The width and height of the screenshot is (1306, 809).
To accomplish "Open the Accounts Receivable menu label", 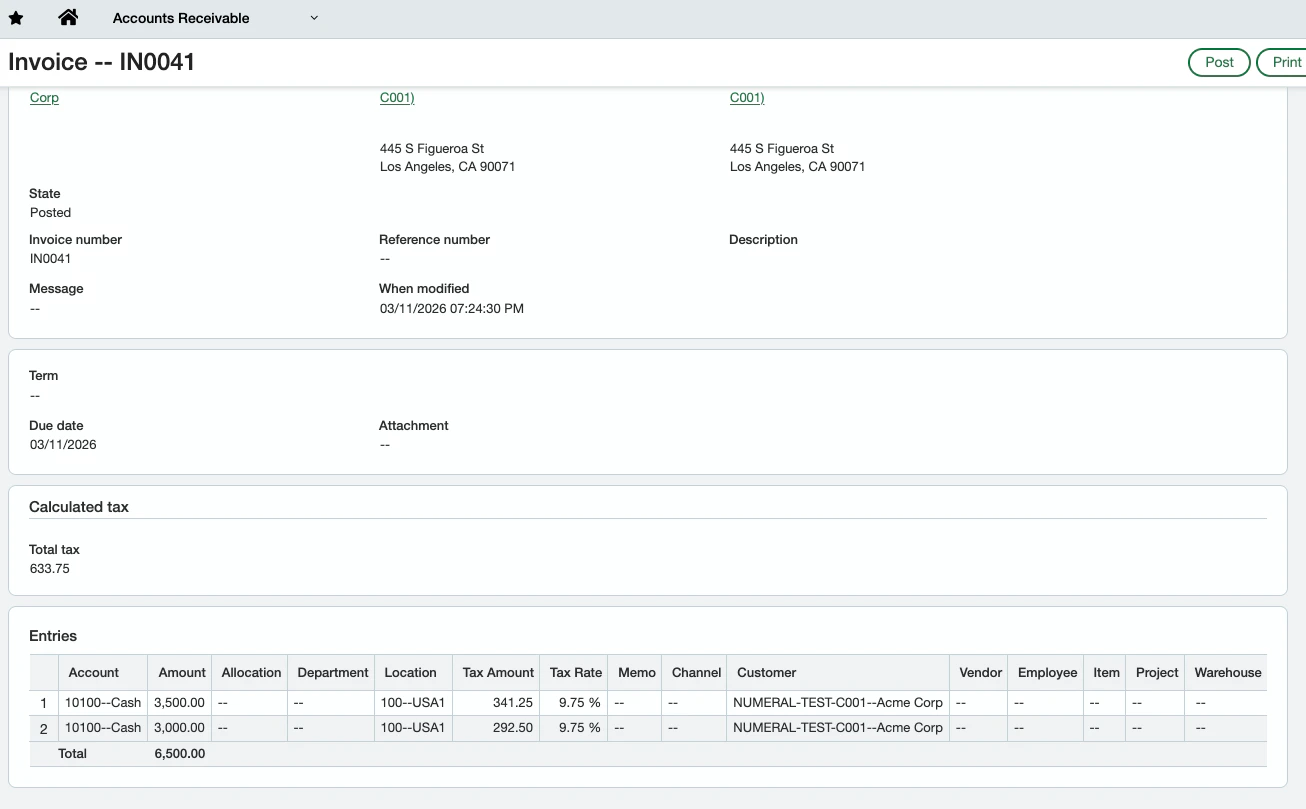I will [x=181, y=18].
